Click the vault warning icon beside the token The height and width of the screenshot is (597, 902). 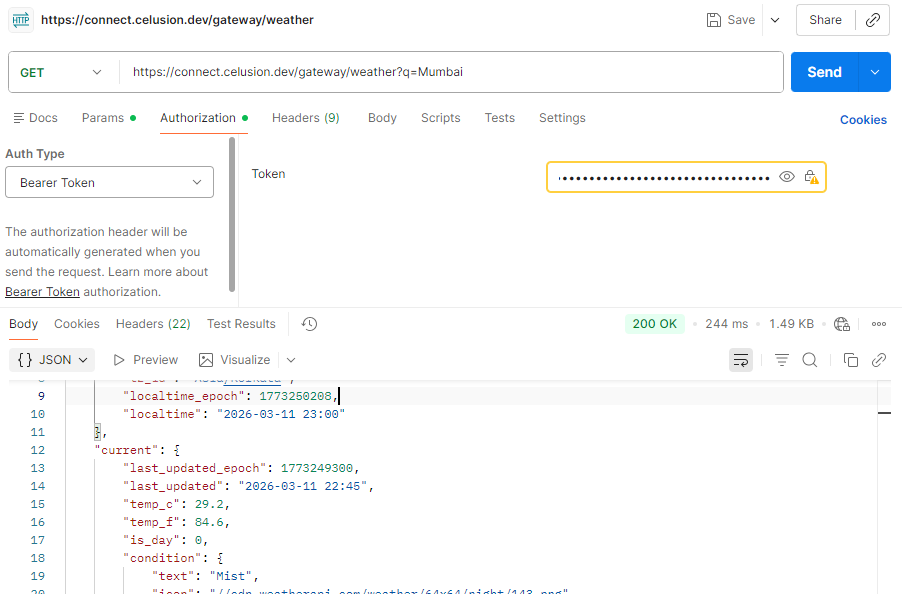tap(810, 176)
